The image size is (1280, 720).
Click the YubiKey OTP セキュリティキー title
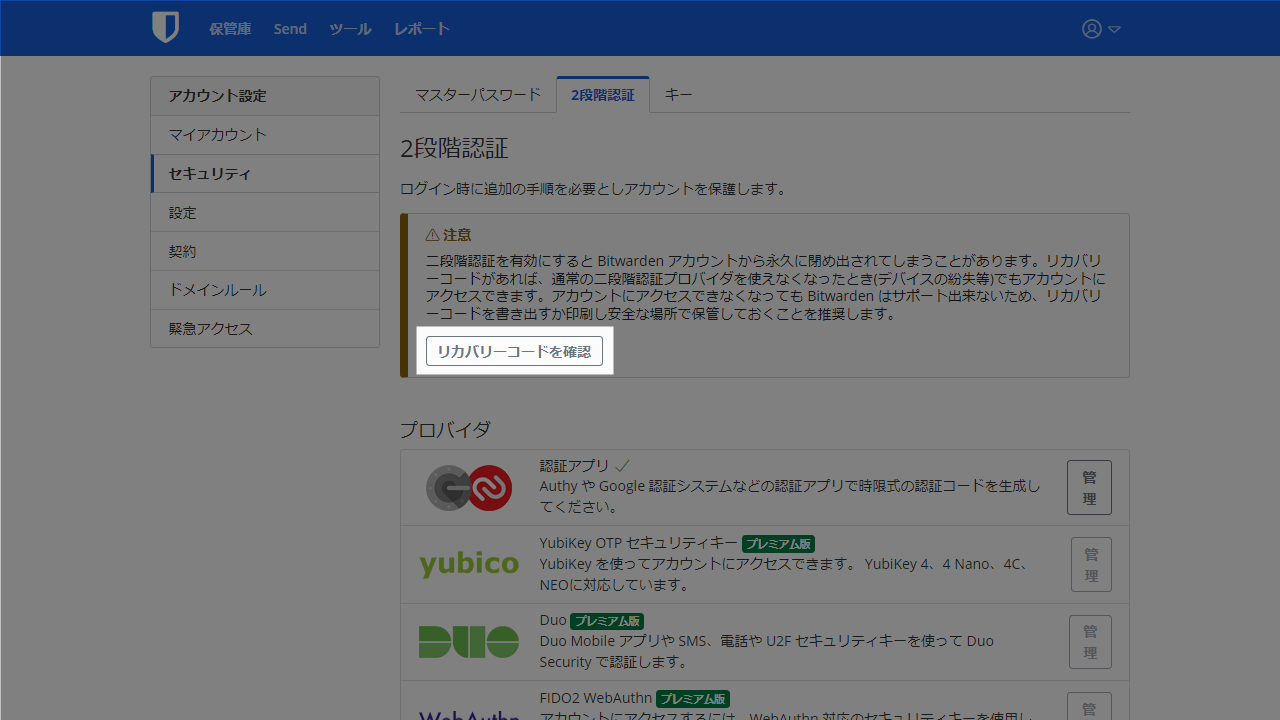[638, 543]
